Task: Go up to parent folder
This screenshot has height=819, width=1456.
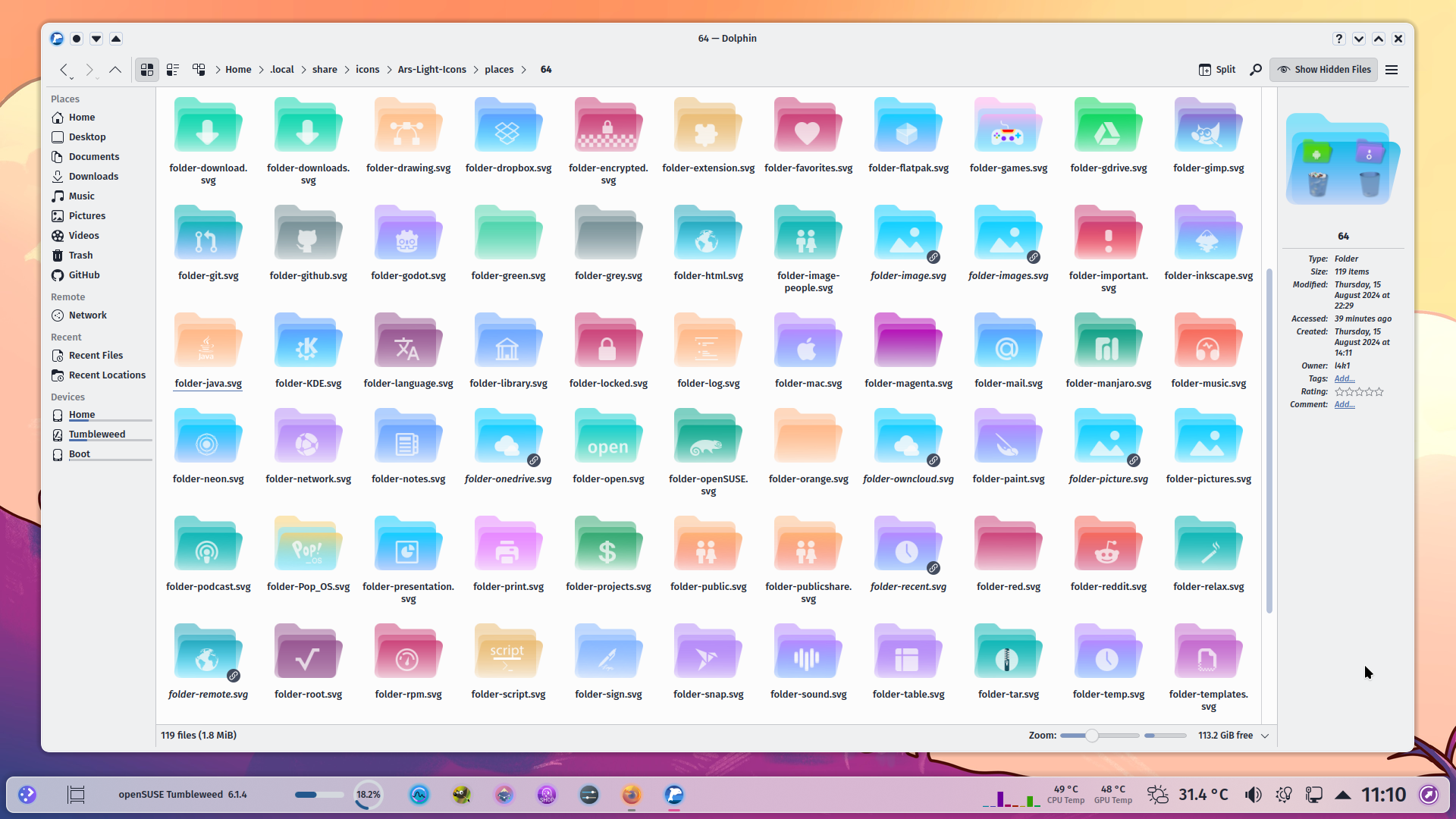Action: (x=115, y=70)
